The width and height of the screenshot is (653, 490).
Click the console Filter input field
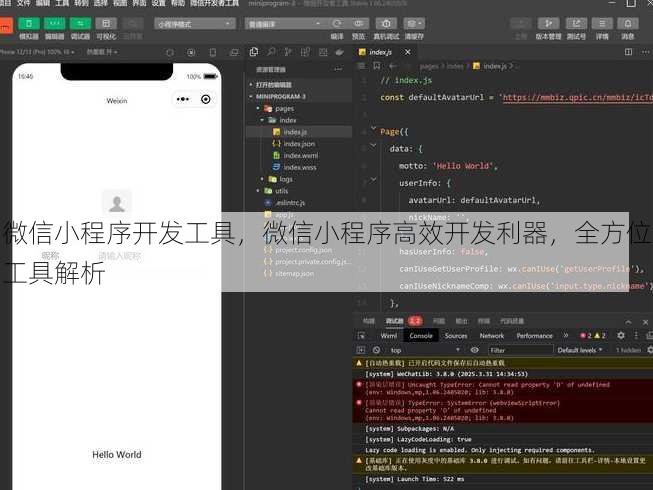pos(520,350)
